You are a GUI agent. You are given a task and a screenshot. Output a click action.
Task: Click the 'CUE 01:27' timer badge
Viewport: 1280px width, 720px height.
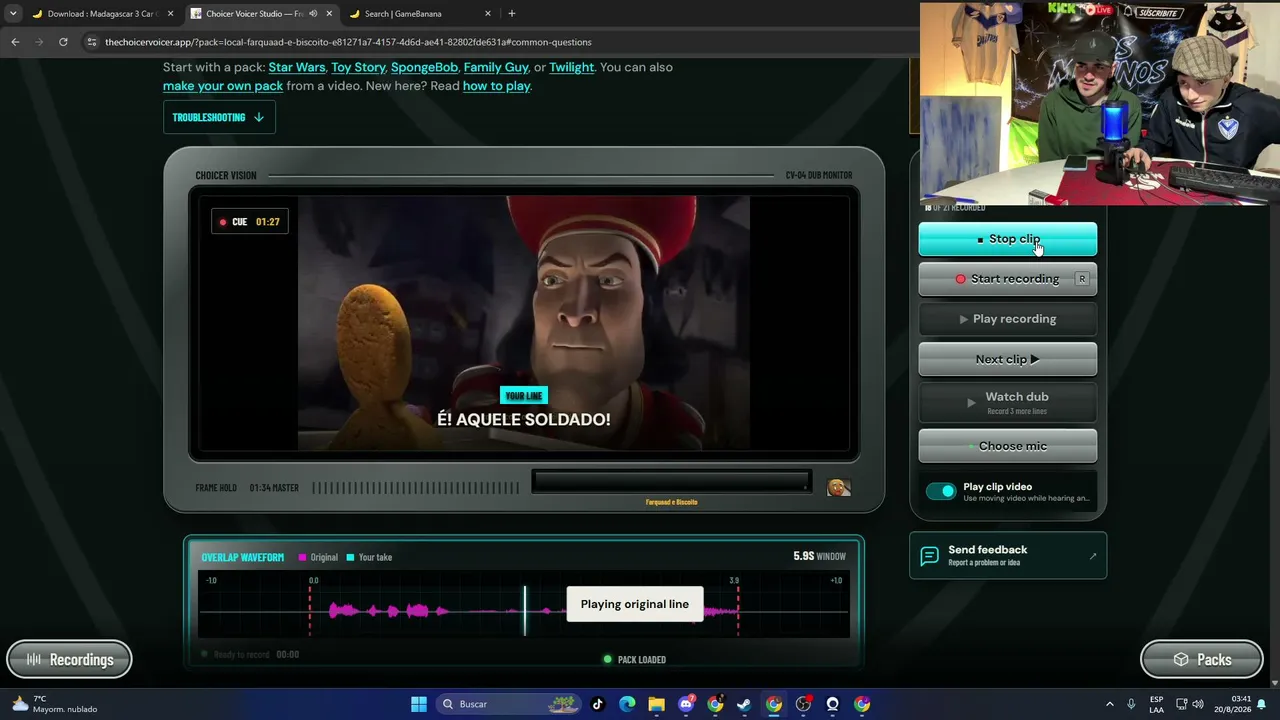tap(250, 222)
